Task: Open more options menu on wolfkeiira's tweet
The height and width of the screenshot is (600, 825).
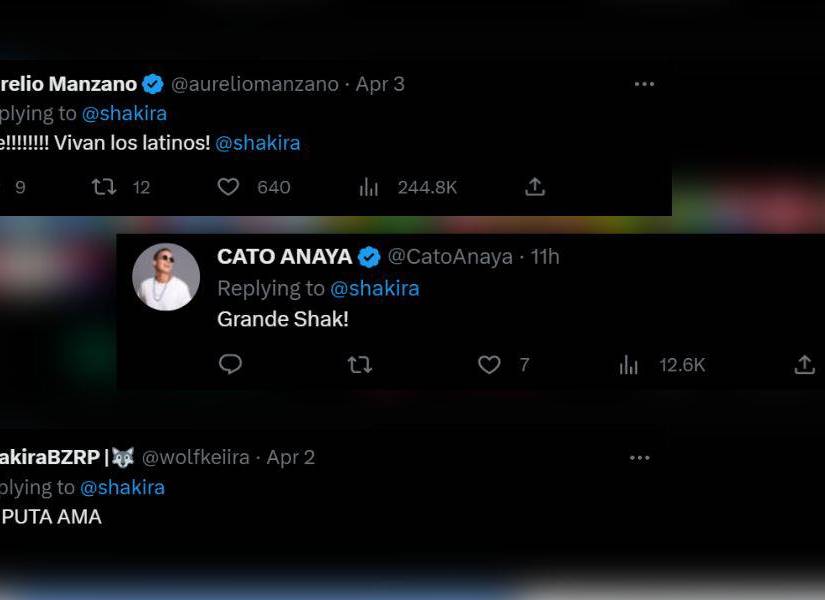Action: 639,458
